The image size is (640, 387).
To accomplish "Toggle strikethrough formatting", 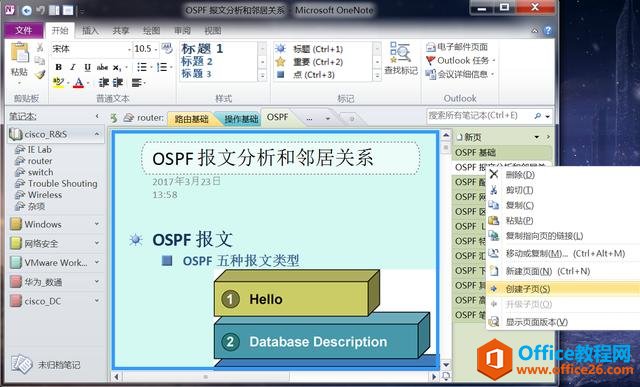I will (102, 67).
